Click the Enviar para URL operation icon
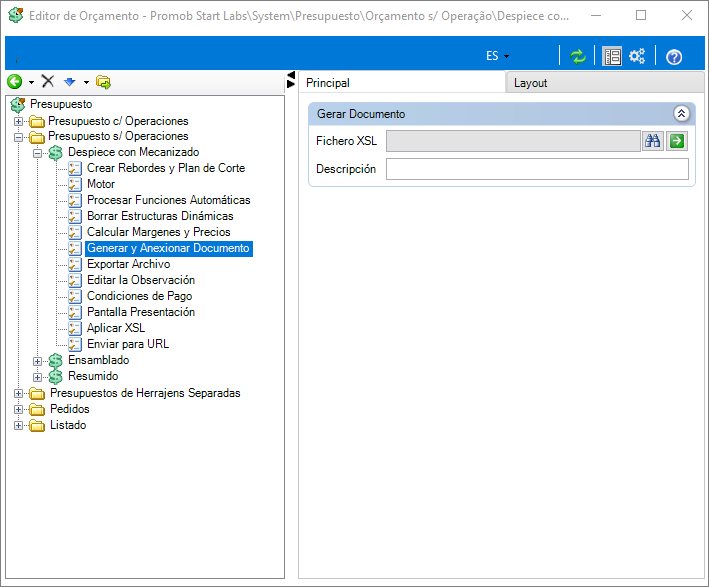Image resolution: width=709 pixels, height=587 pixels. pos(75,345)
